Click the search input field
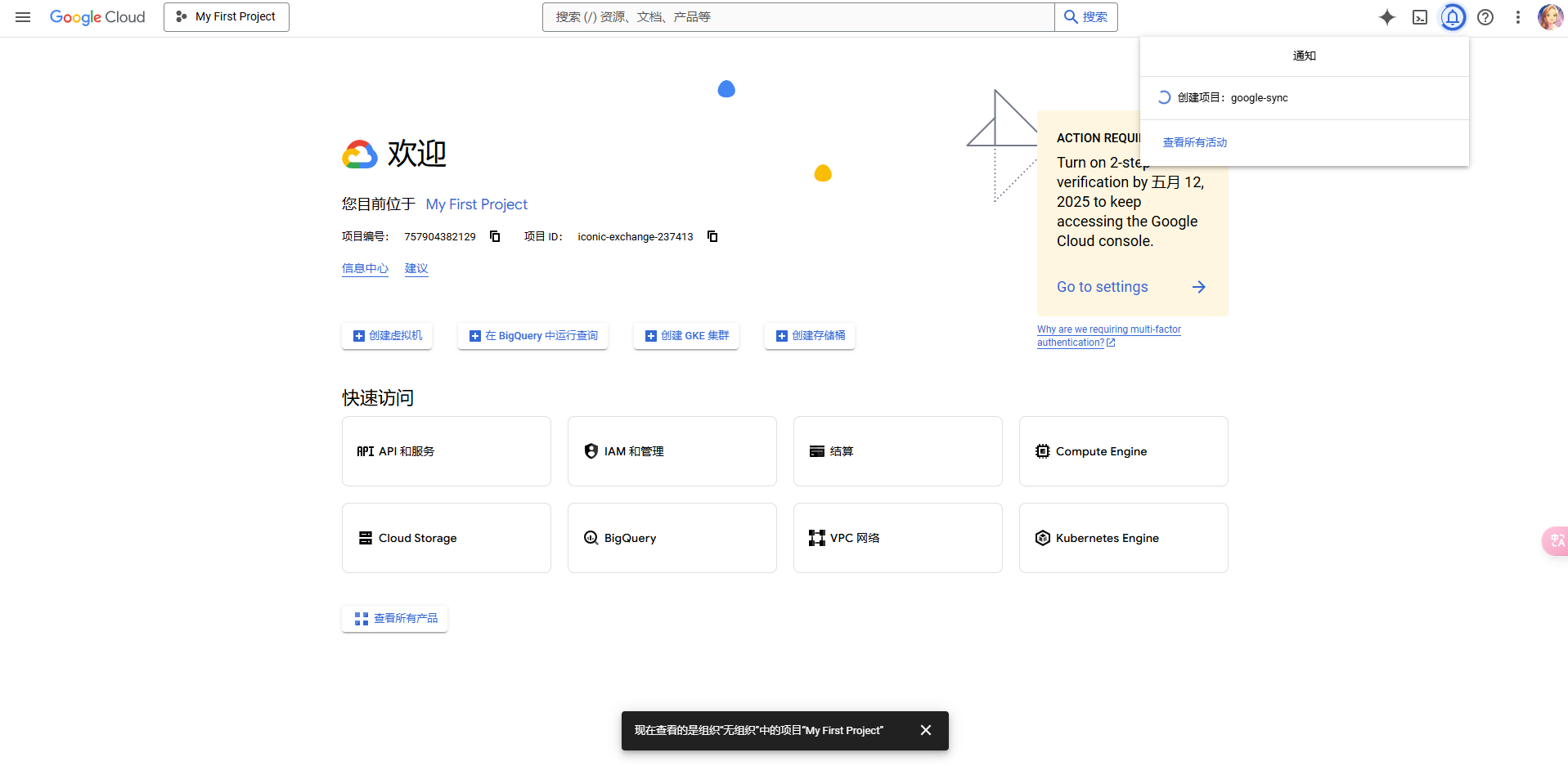 [798, 17]
